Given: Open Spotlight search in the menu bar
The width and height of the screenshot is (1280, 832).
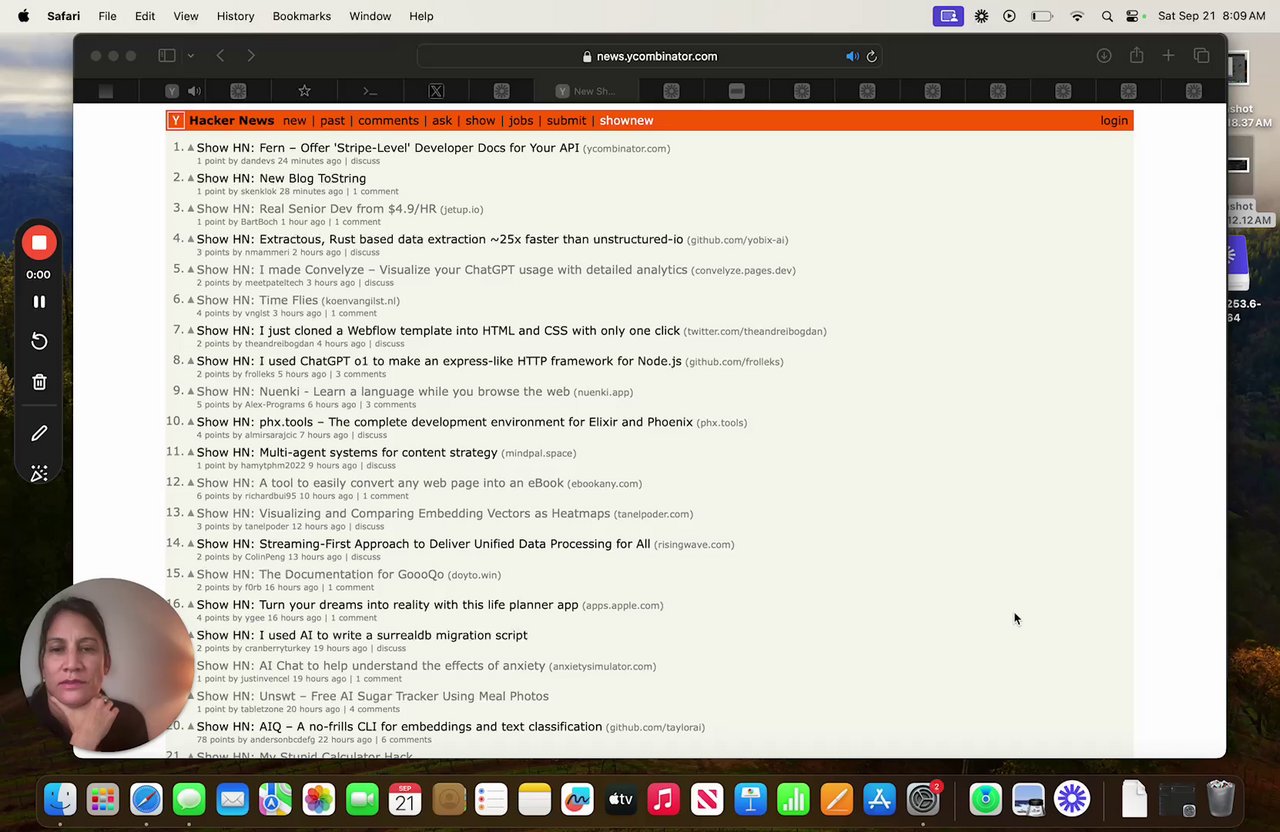Looking at the screenshot, I should point(1107,16).
